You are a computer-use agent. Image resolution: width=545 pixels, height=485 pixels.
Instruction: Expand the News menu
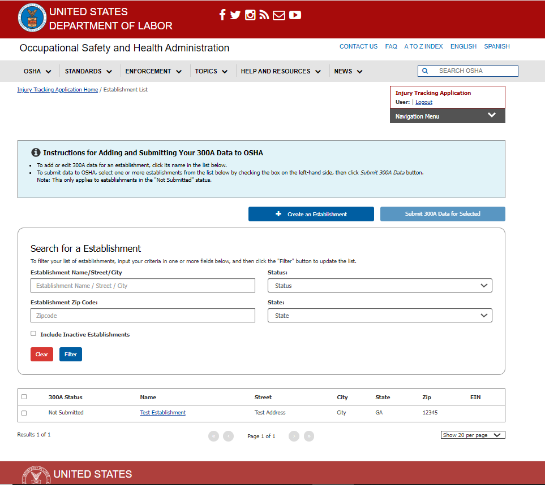348,71
